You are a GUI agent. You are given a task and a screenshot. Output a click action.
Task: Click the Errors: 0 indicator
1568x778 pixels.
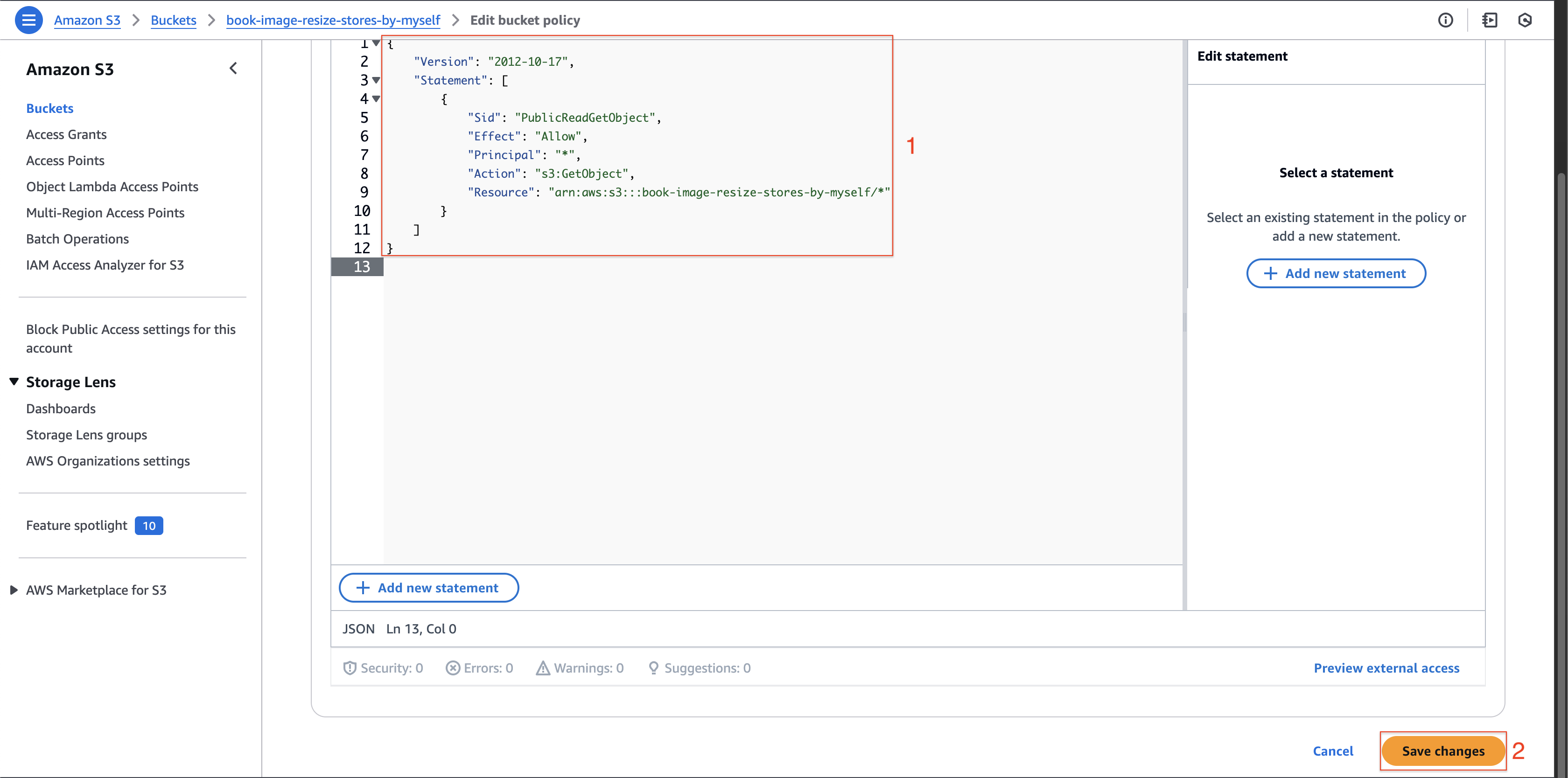(479, 668)
